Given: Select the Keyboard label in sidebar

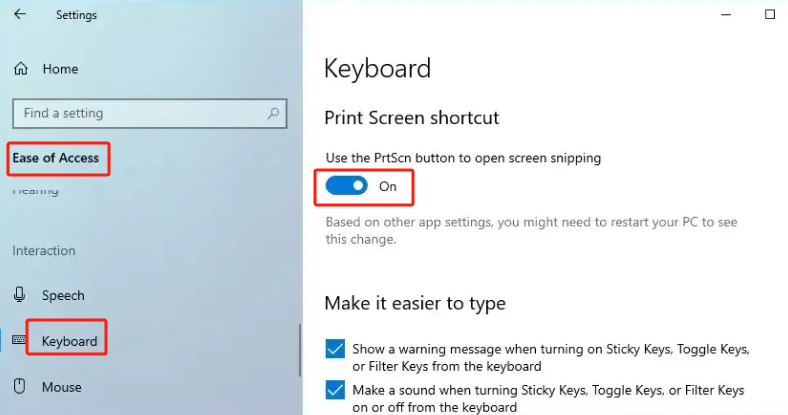Looking at the screenshot, I should click(x=69, y=342).
